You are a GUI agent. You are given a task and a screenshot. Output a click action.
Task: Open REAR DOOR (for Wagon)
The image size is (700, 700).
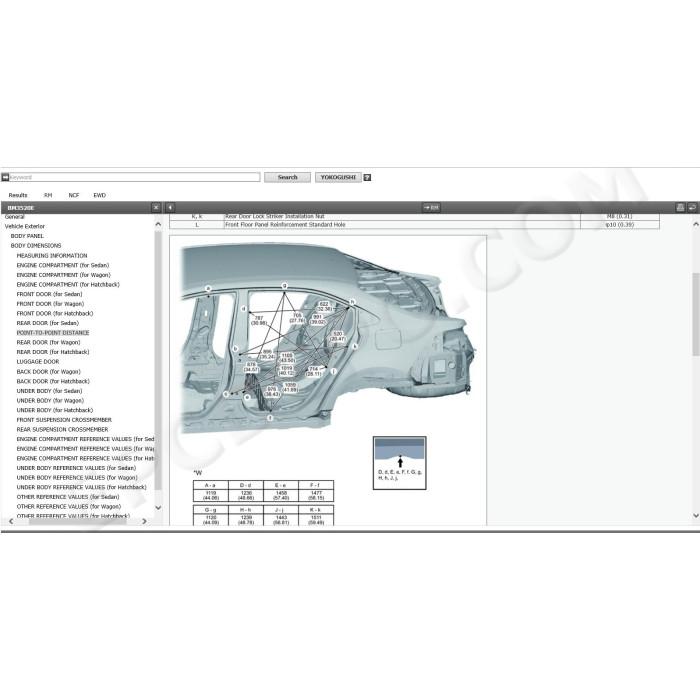point(48,342)
